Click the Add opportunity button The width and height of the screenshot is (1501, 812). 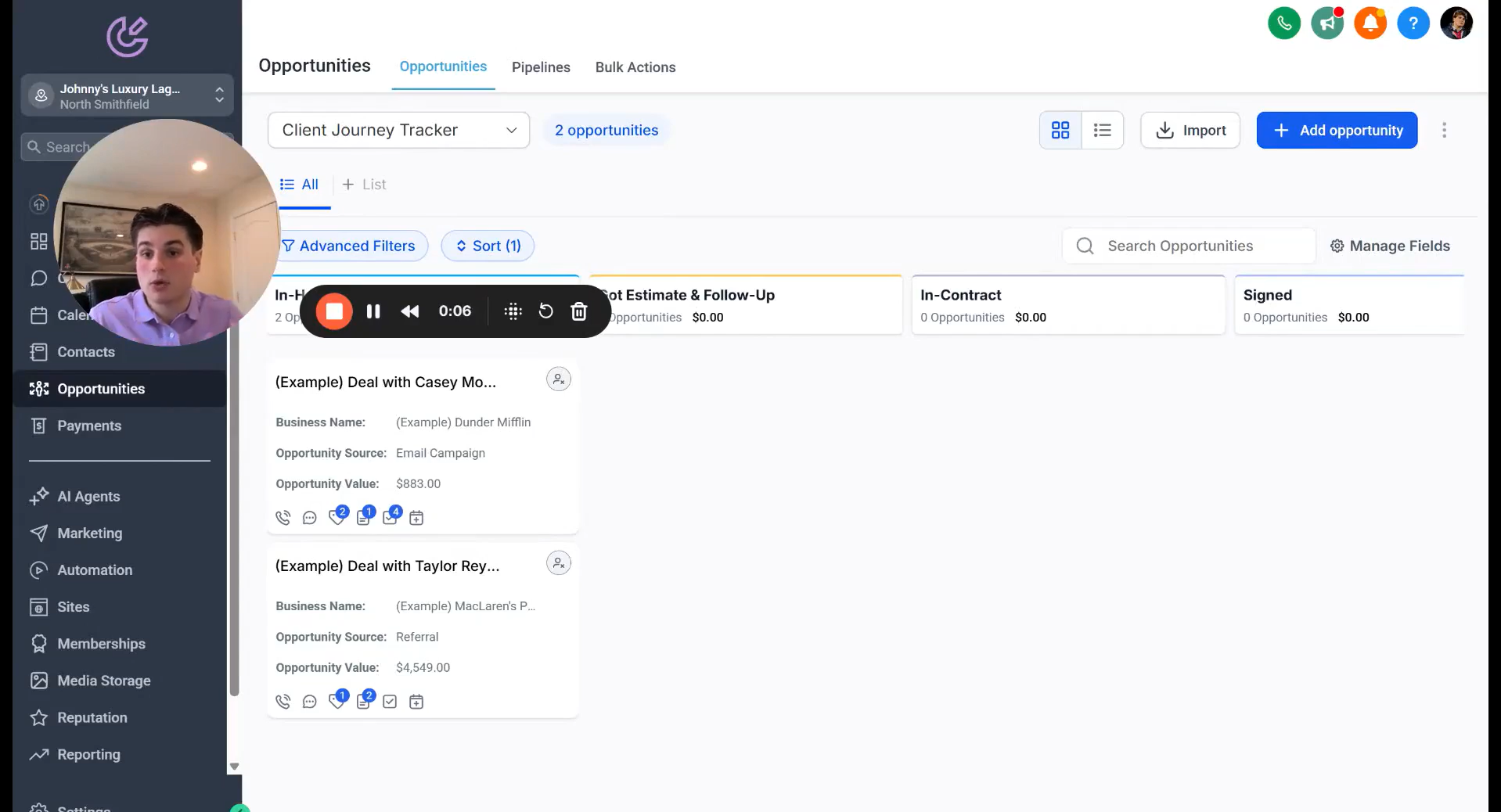click(1337, 130)
